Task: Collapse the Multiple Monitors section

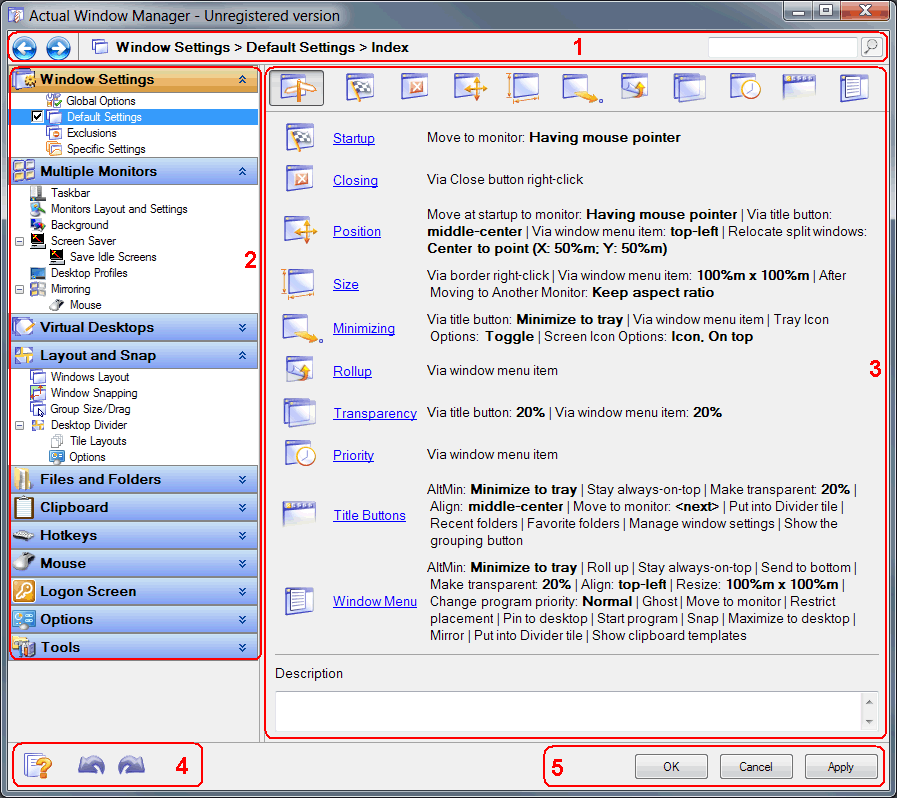Action: (x=243, y=172)
